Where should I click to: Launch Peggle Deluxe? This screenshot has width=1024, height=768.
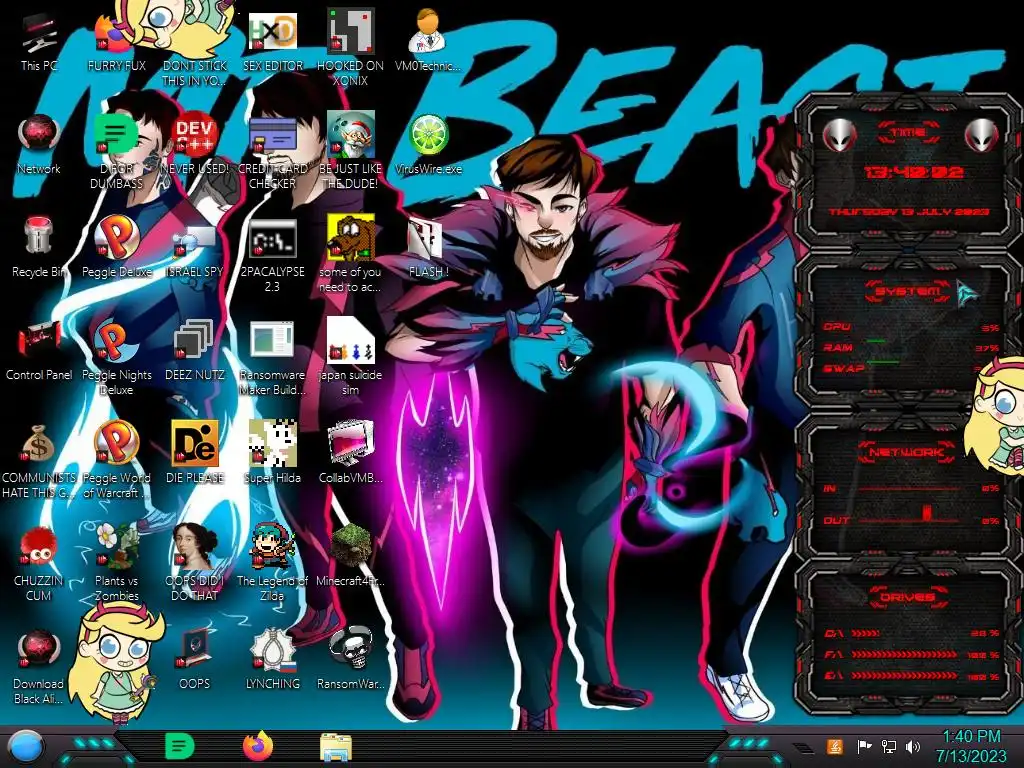point(116,248)
